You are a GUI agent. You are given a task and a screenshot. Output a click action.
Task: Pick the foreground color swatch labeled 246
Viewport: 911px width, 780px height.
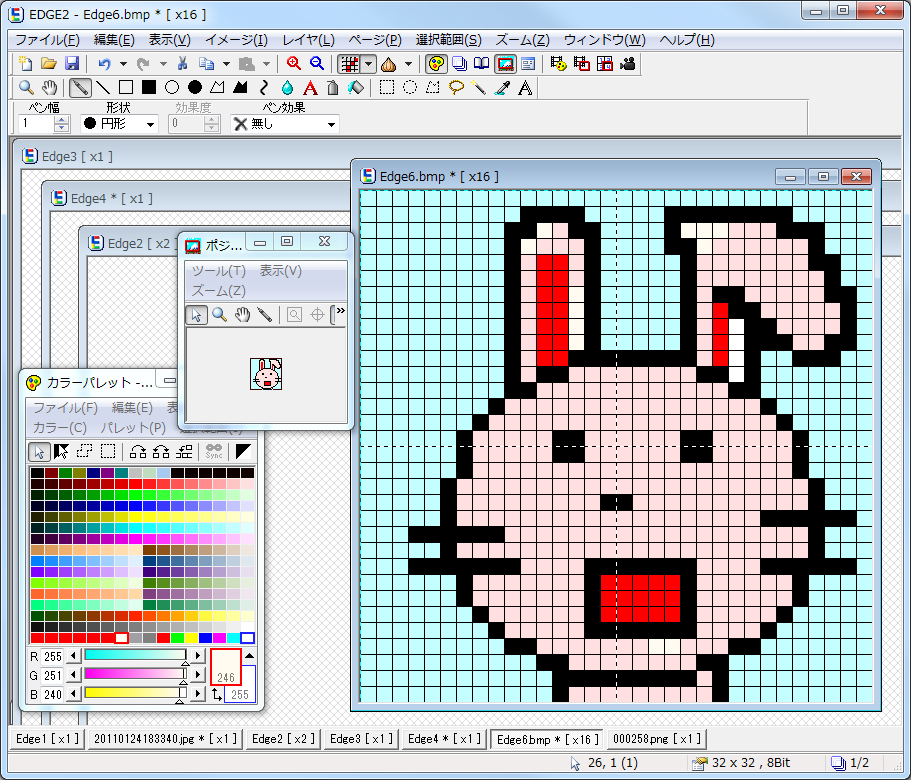tap(225, 667)
